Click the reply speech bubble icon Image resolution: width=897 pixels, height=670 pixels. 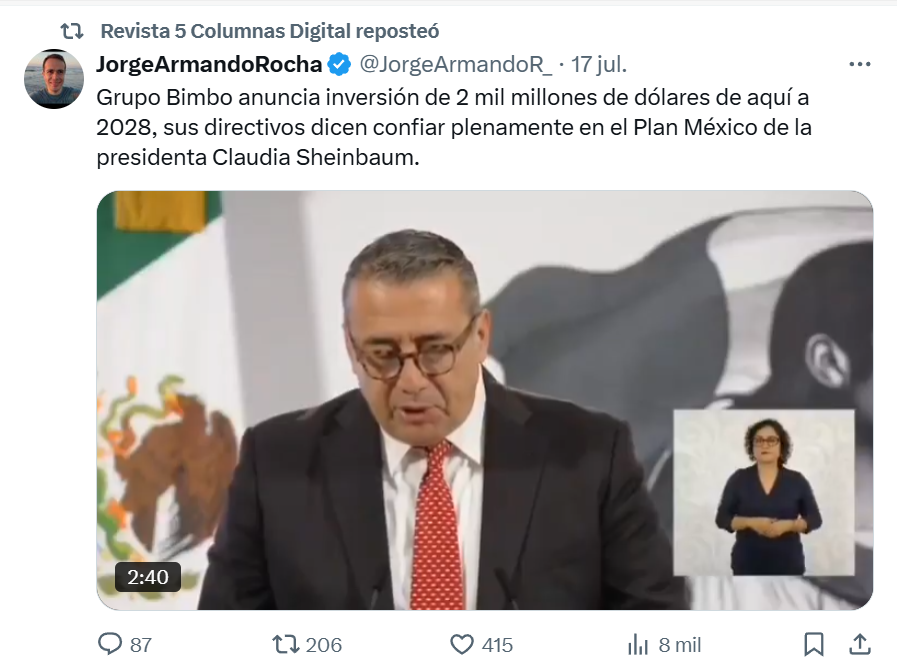tap(110, 644)
